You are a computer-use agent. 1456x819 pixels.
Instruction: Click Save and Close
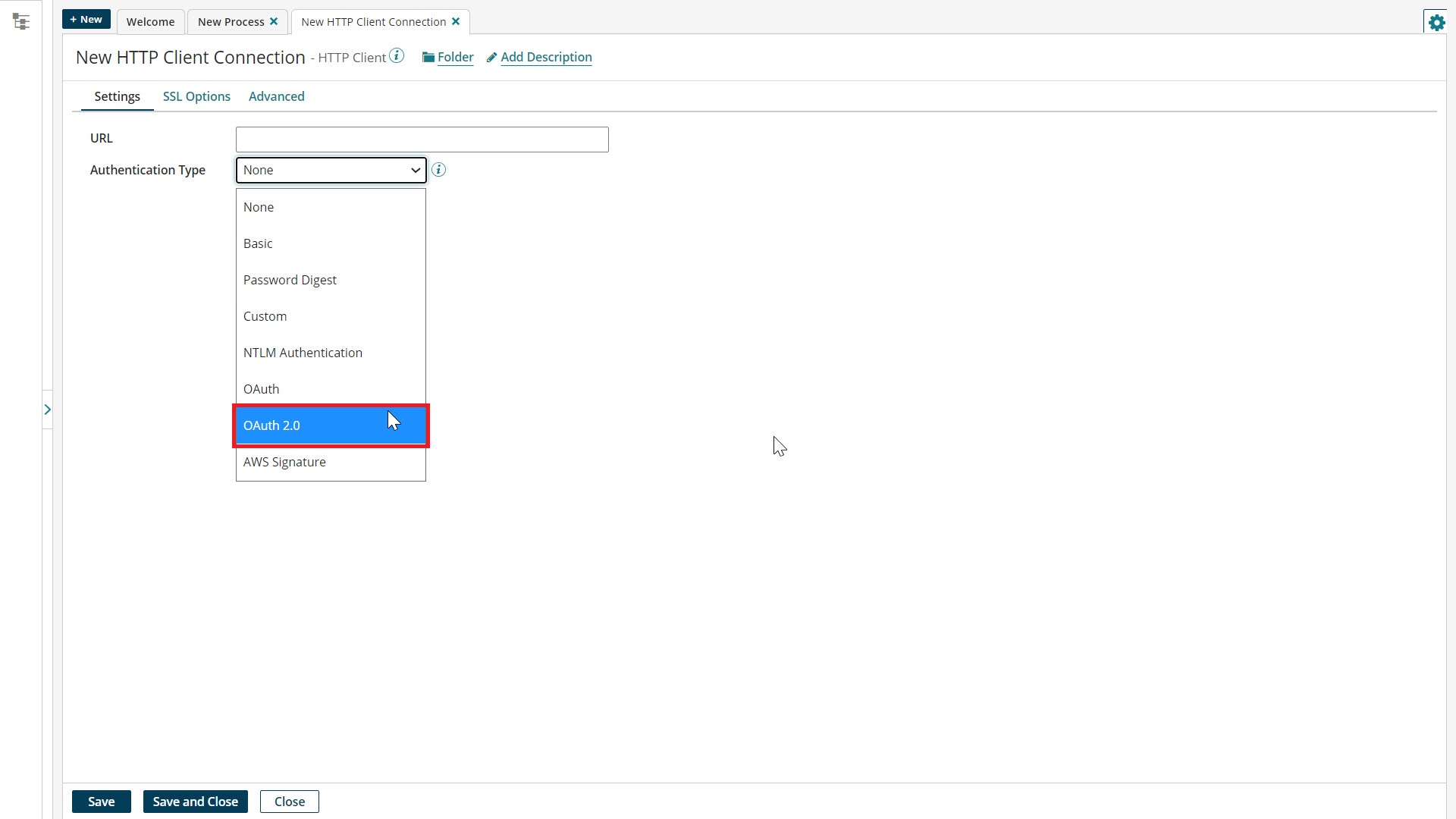tap(195, 801)
